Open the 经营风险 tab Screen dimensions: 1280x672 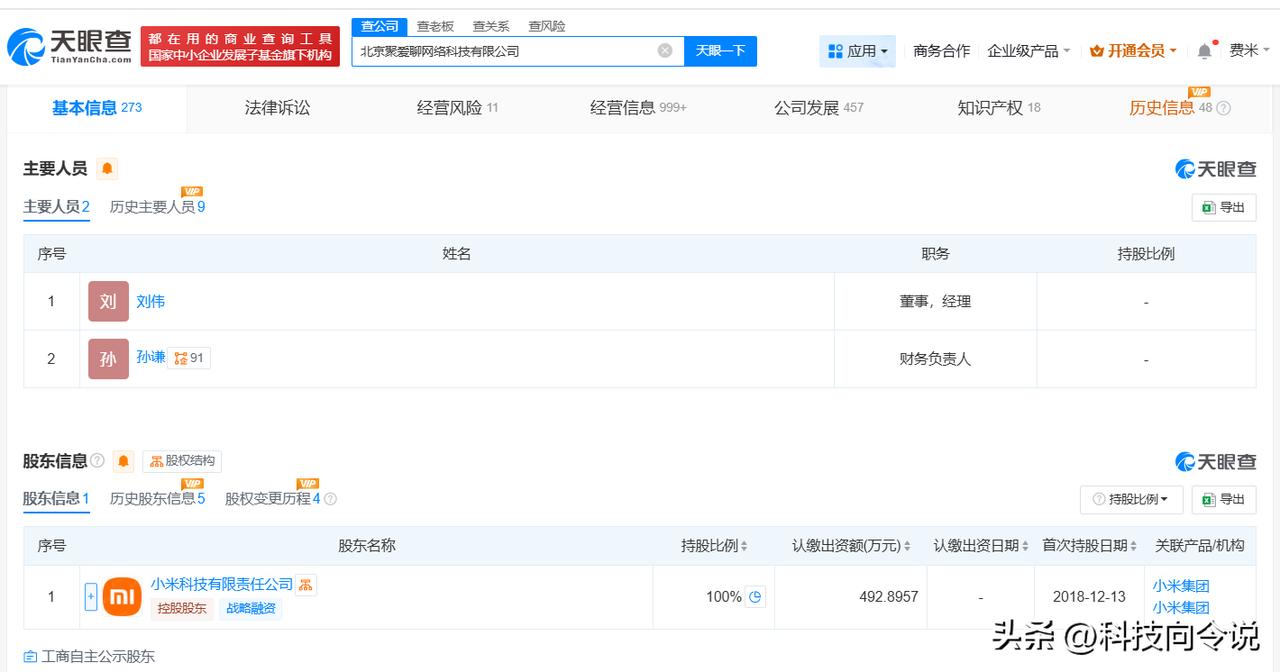(458, 108)
